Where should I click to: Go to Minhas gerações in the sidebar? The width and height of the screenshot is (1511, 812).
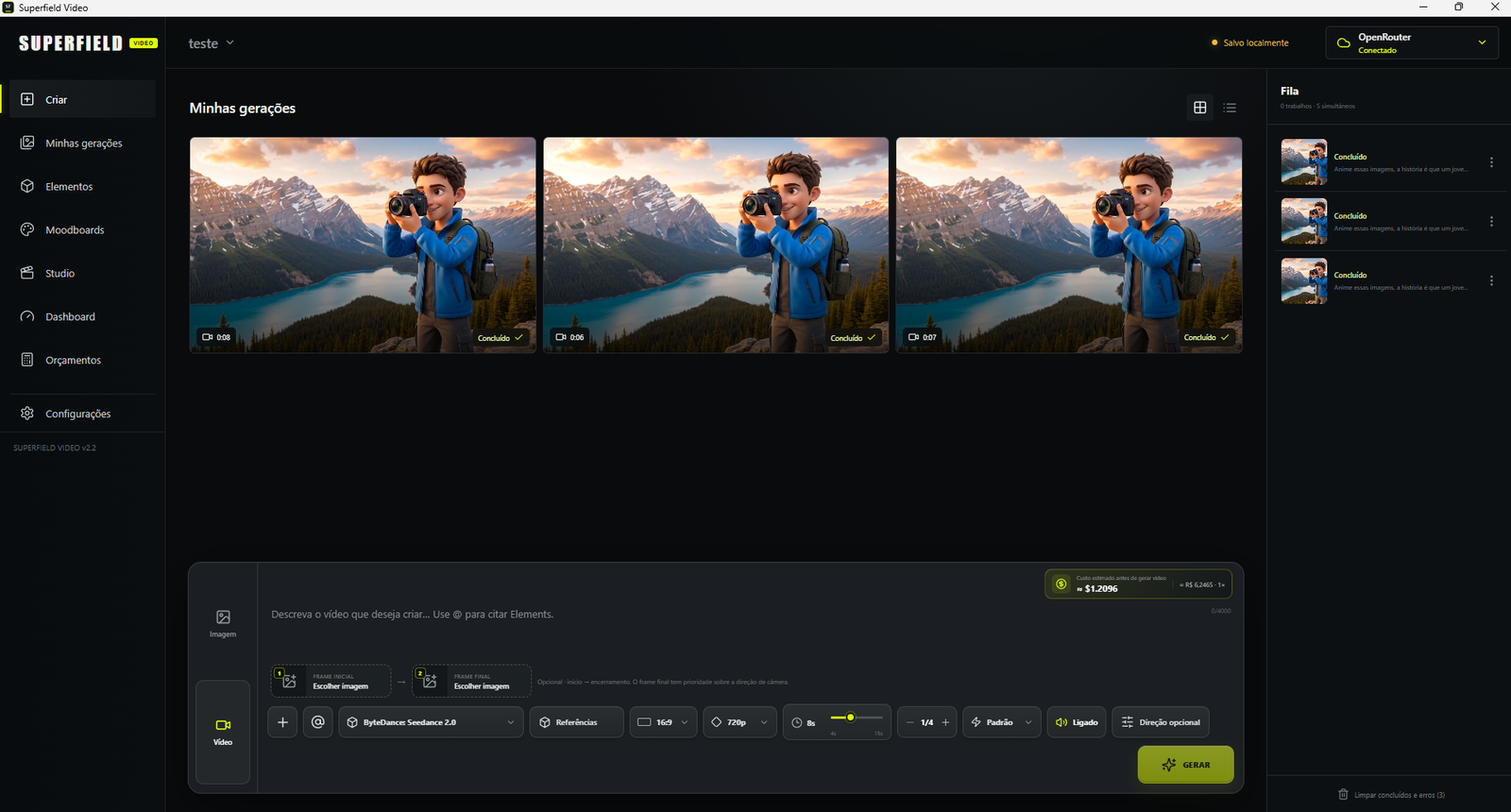[82, 143]
